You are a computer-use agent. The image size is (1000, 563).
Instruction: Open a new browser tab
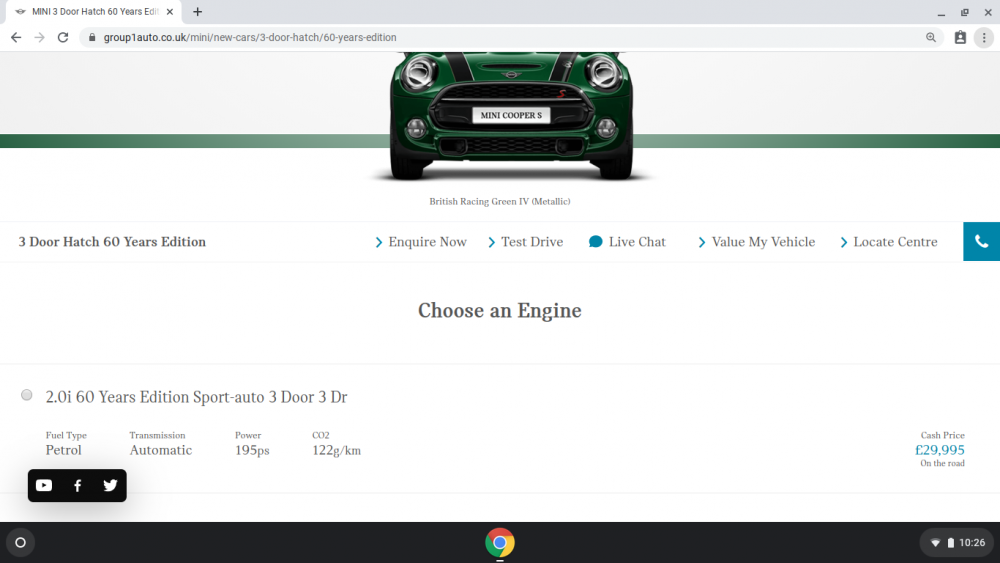[198, 11]
